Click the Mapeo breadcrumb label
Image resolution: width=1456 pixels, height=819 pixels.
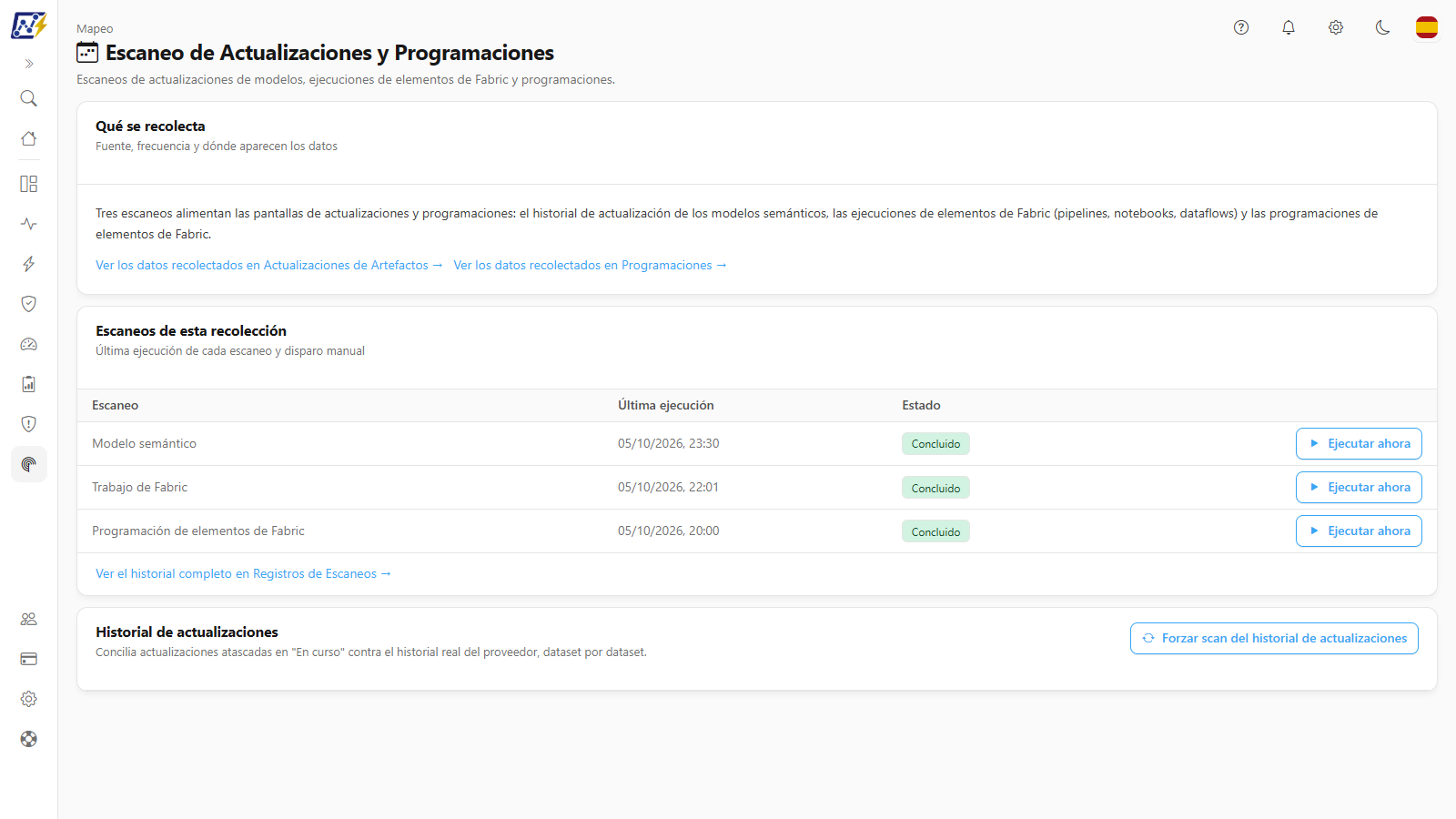coord(95,29)
